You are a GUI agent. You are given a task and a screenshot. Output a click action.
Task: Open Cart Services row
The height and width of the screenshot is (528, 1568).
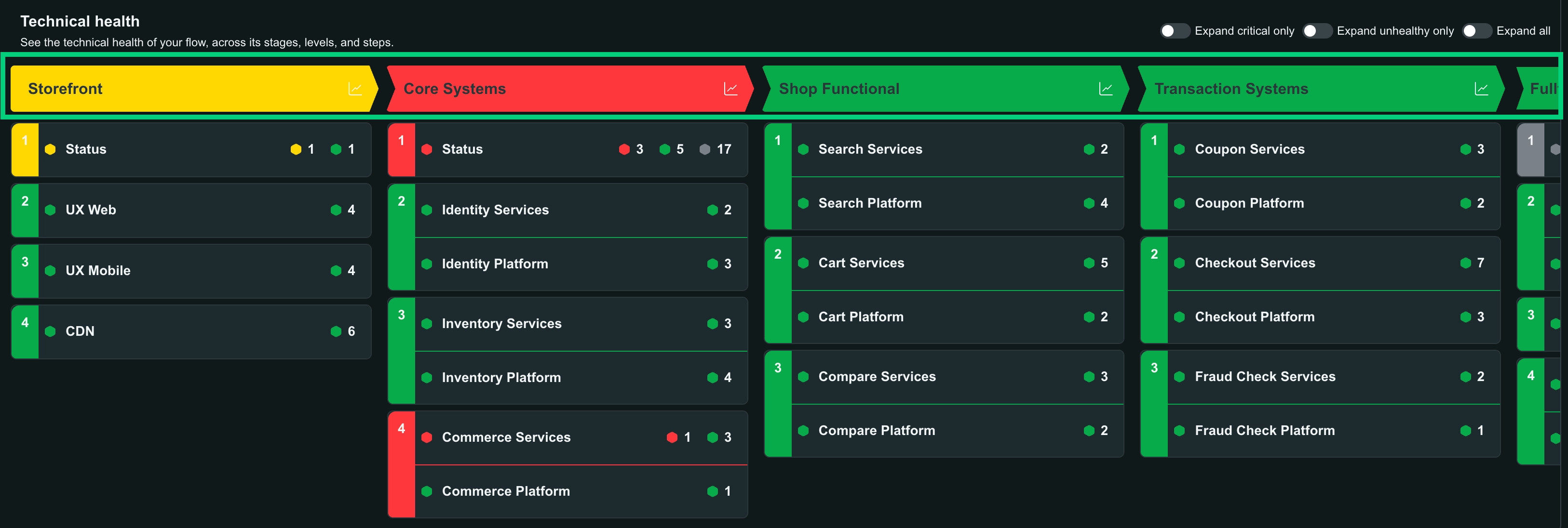[958, 264]
